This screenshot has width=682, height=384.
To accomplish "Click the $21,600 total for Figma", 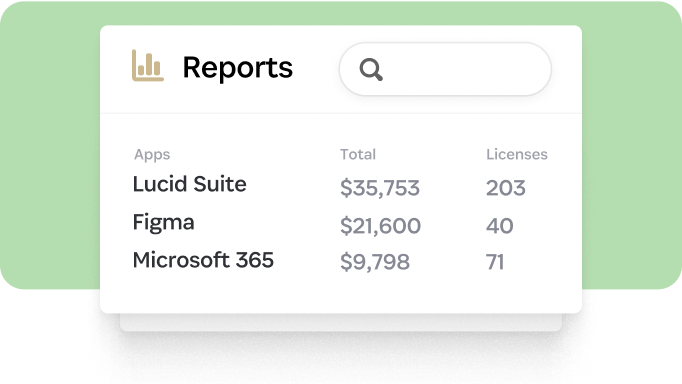I will point(380,226).
